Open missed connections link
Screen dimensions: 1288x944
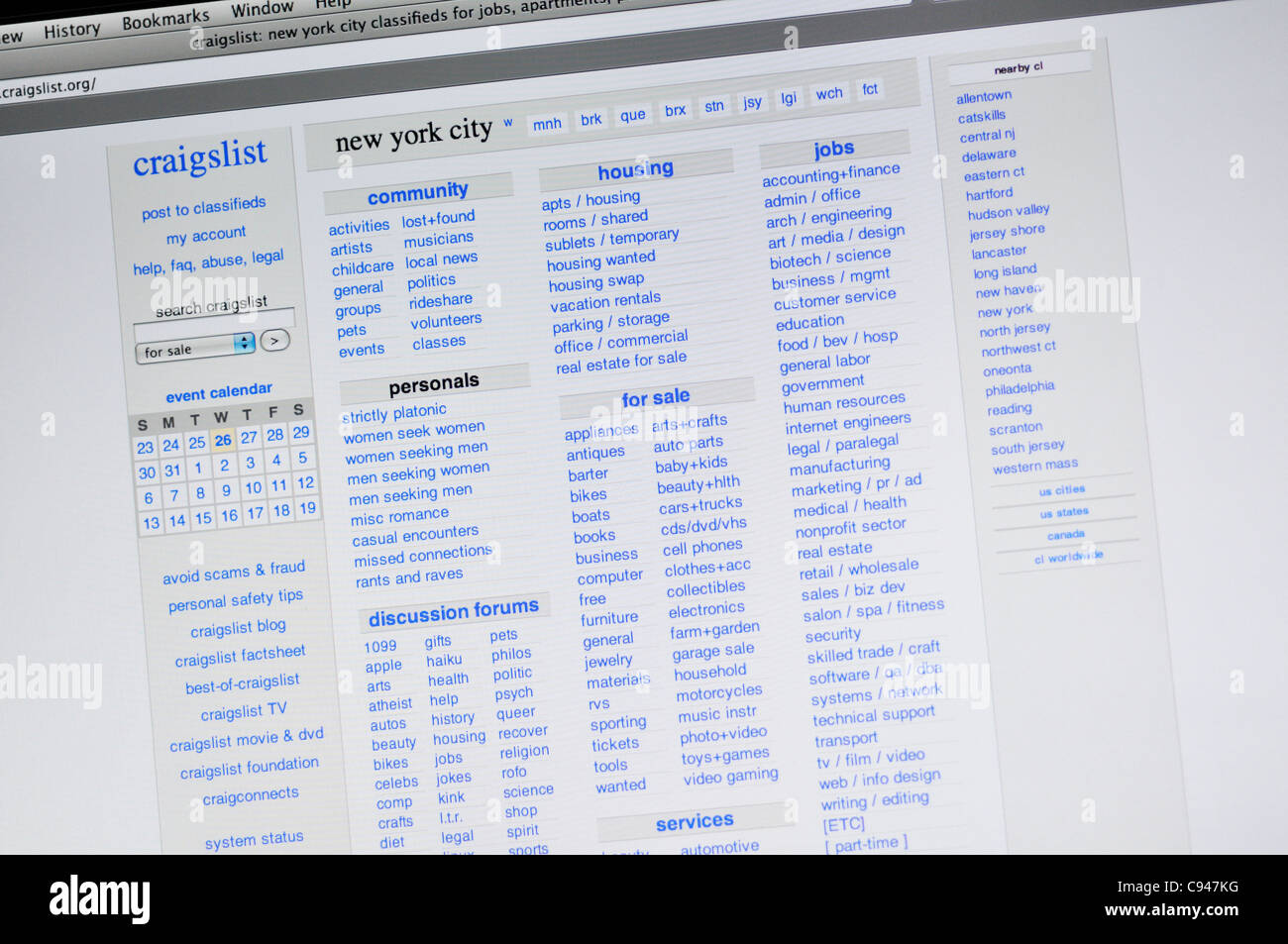click(x=423, y=555)
